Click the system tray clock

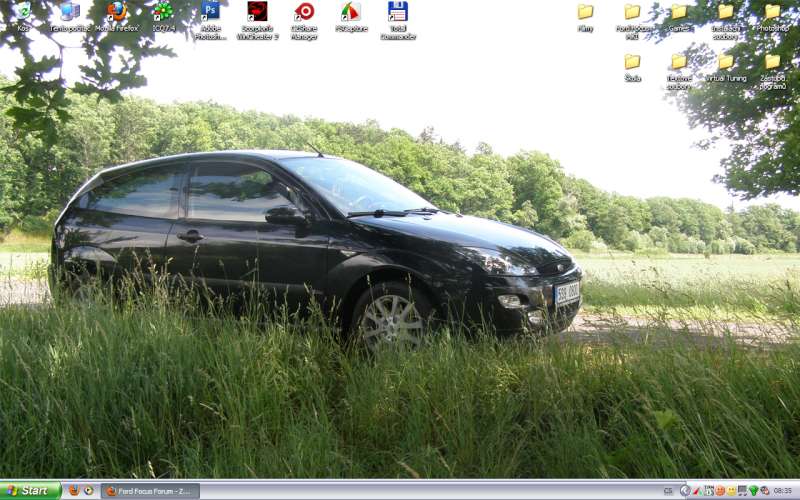pos(783,491)
